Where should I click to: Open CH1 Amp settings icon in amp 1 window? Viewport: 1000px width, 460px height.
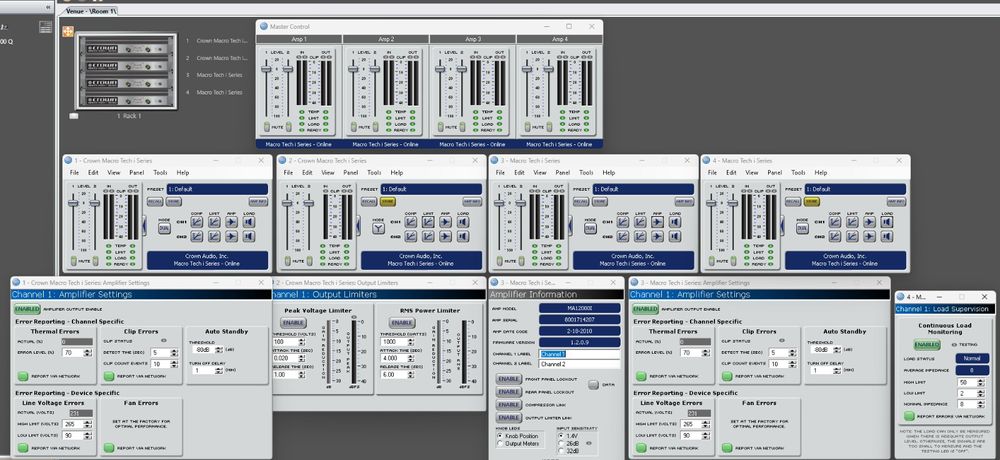(x=231, y=222)
